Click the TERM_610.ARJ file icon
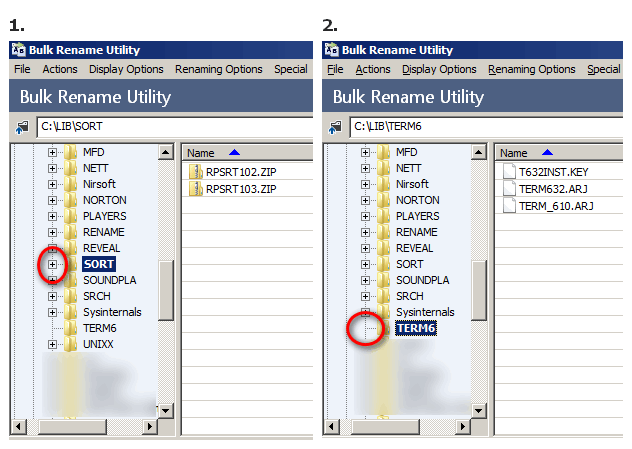Screen dimensions: 632x449 click(509, 206)
